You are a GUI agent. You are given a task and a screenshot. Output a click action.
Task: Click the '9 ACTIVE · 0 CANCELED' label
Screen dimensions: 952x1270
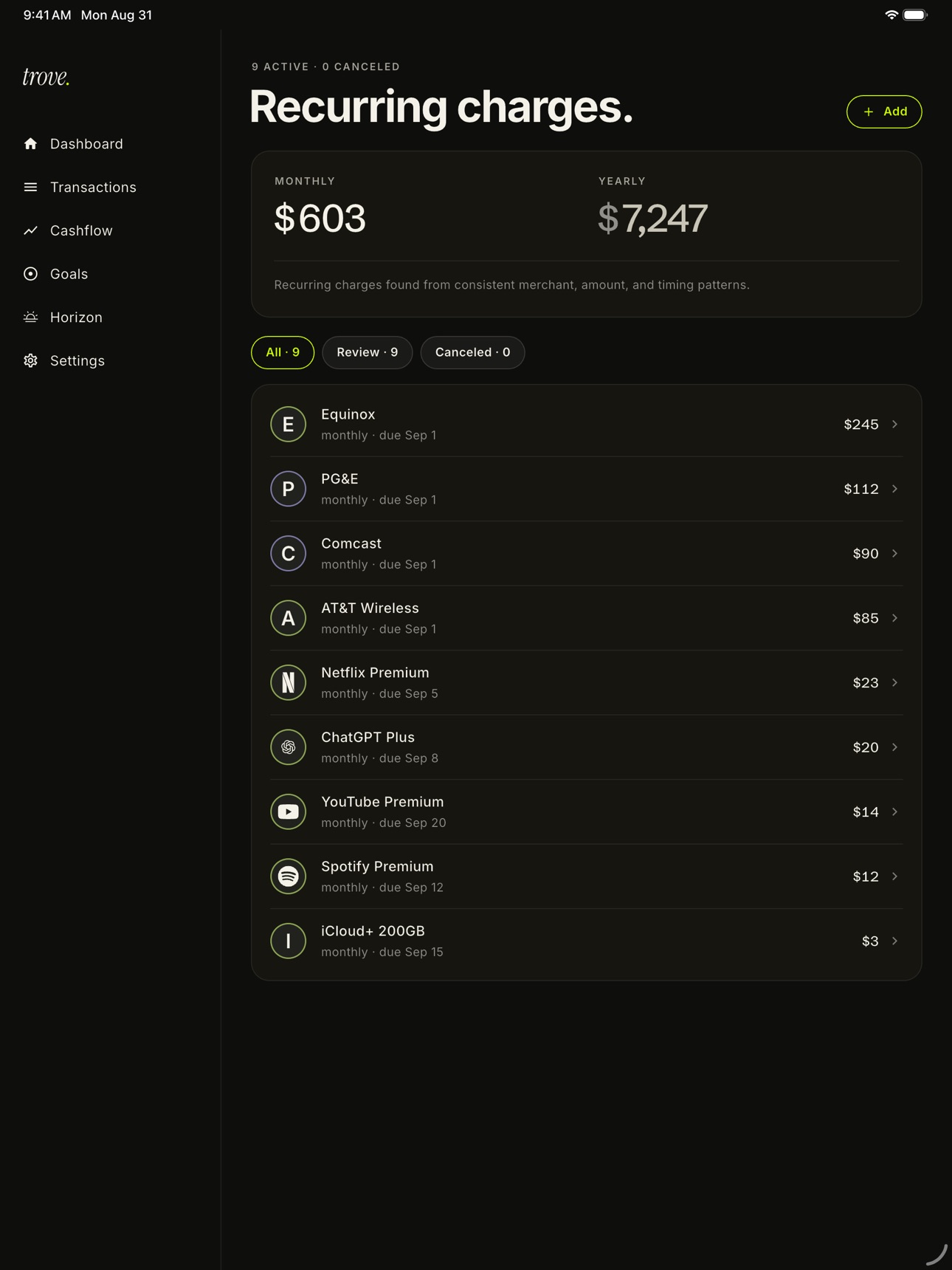325,66
